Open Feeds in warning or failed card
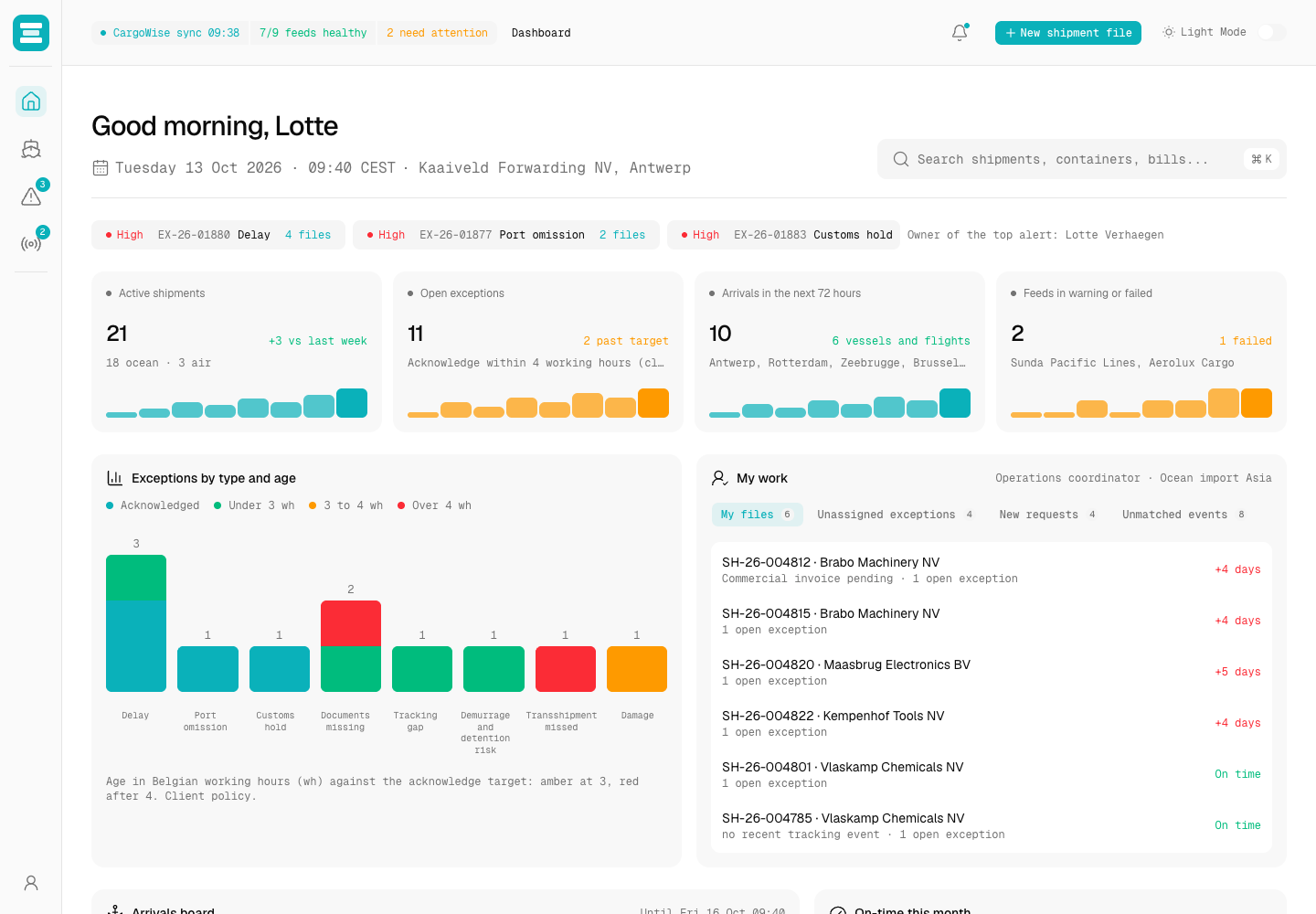Viewport: 1316px width, 914px height. [1141, 352]
